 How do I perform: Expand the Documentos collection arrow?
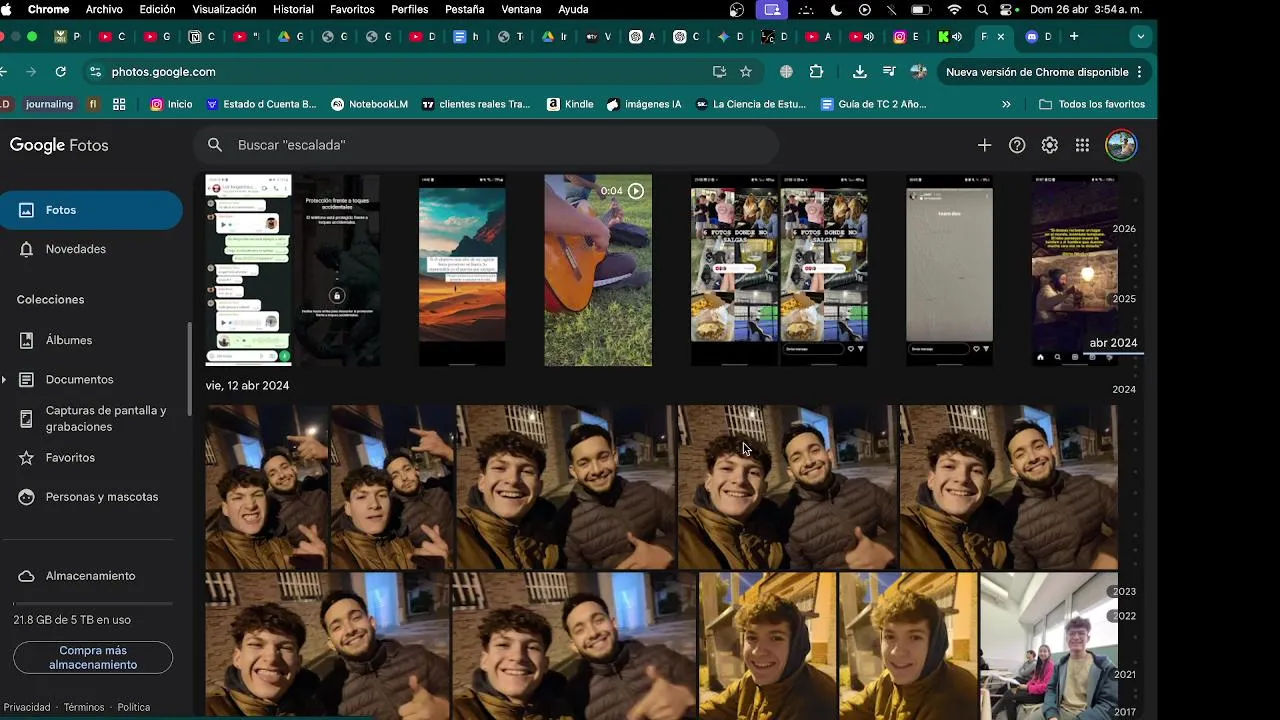5,380
